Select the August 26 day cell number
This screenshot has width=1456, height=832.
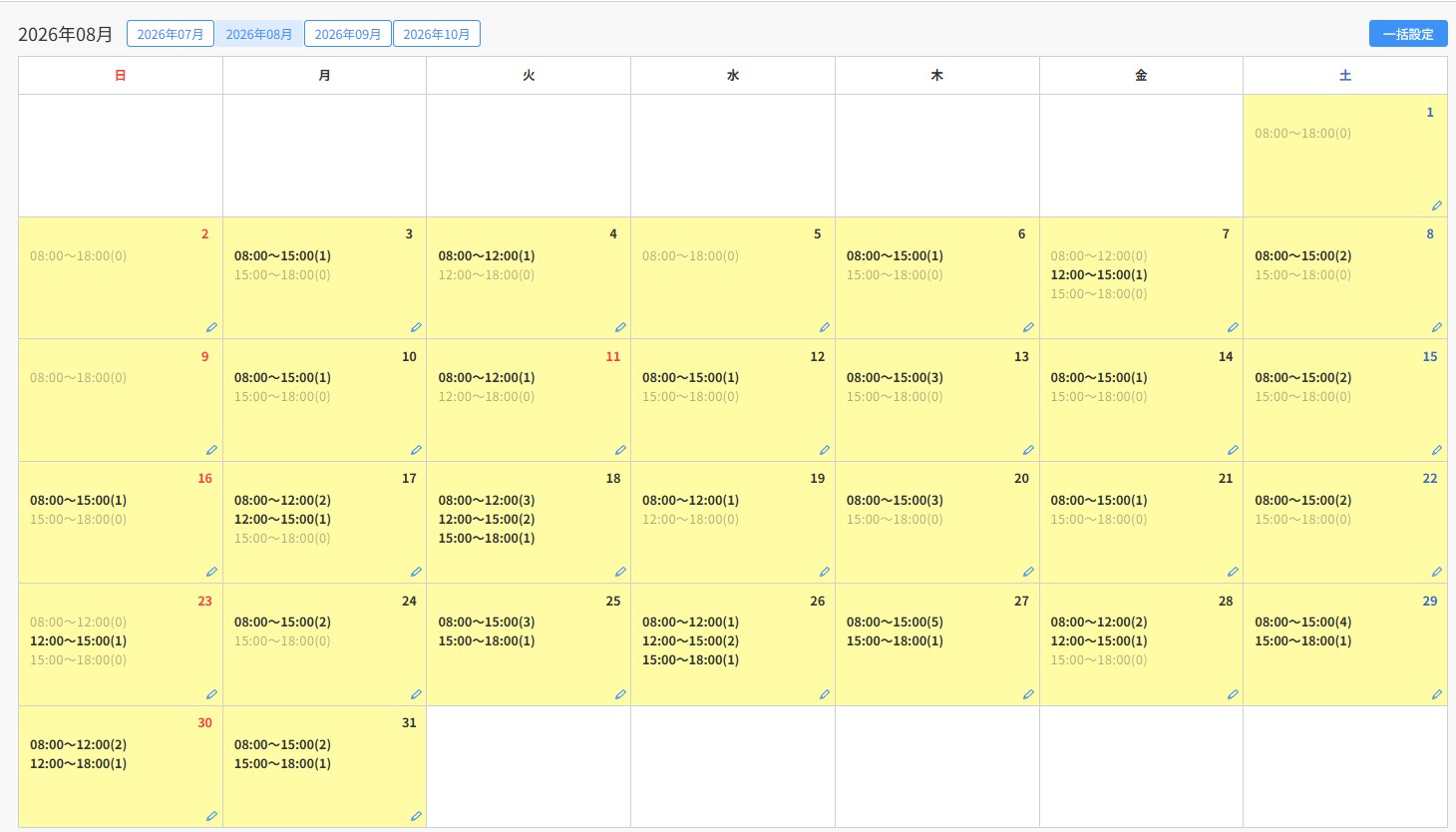coord(818,602)
